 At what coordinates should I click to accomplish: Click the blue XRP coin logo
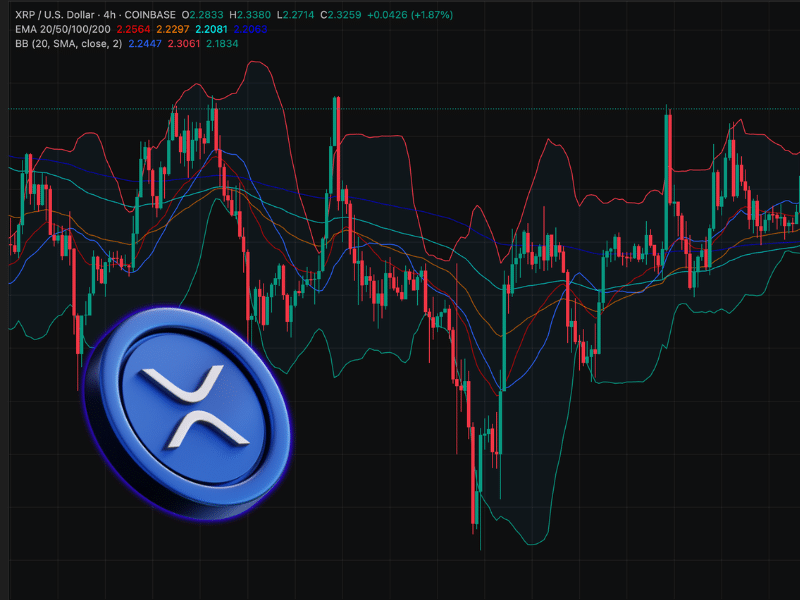click(x=187, y=413)
